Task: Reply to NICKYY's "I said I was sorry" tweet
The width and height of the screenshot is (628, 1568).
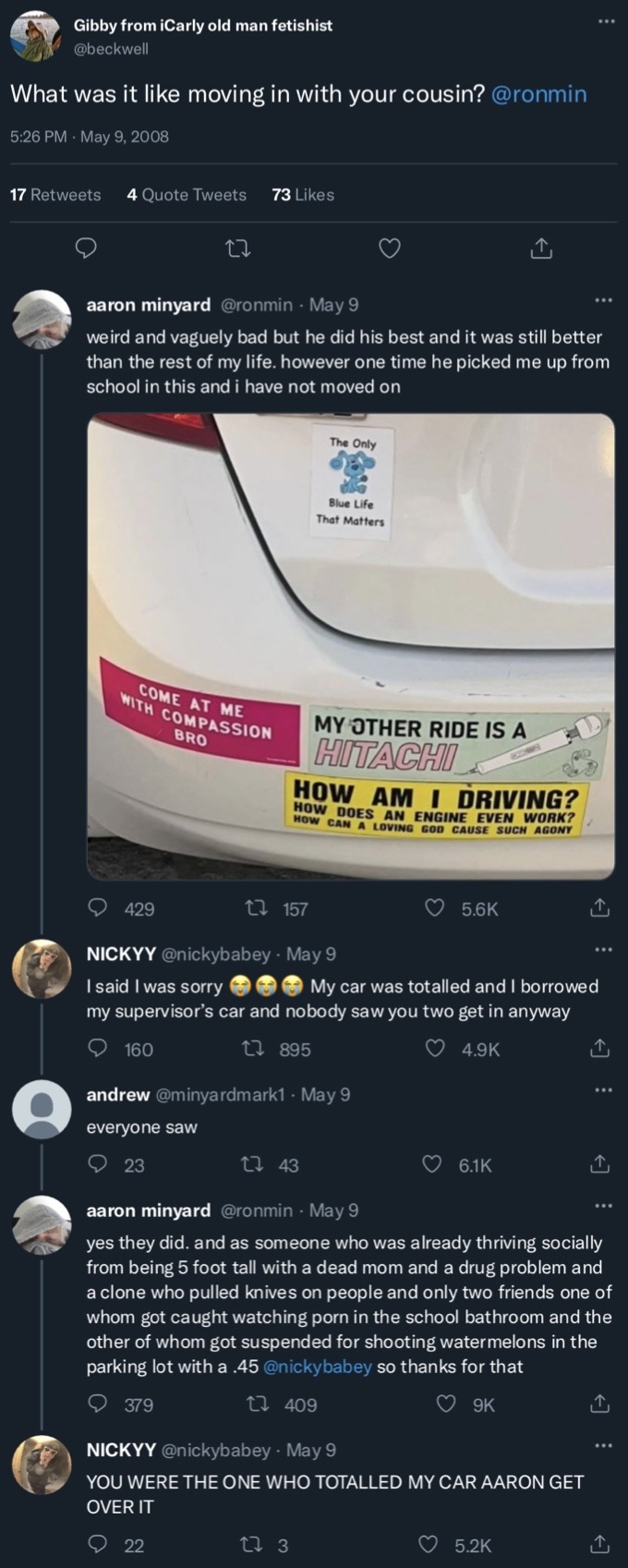Action: [97, 1049]
